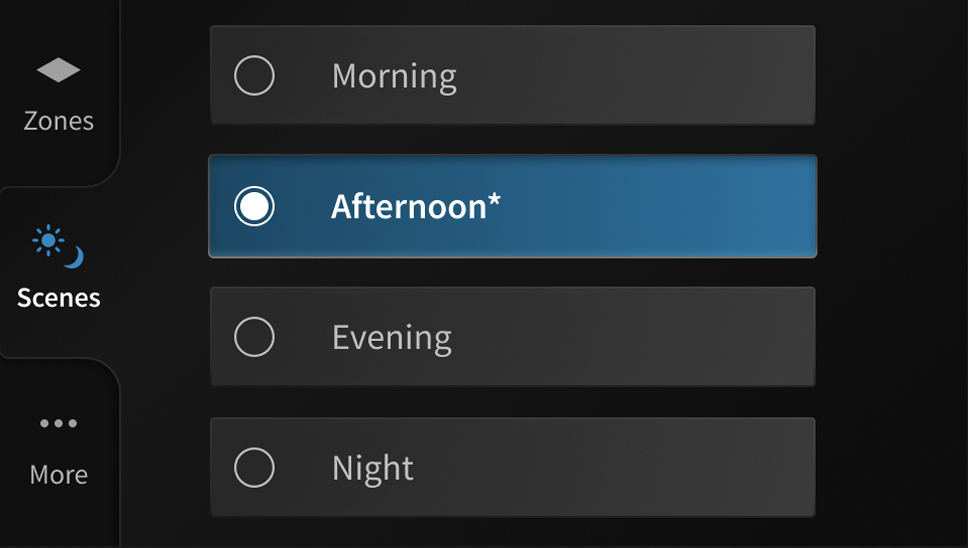Click the Scenes sun and moon icon
The width and height of the screenshot is (968, 548).
tap(57, 247)
